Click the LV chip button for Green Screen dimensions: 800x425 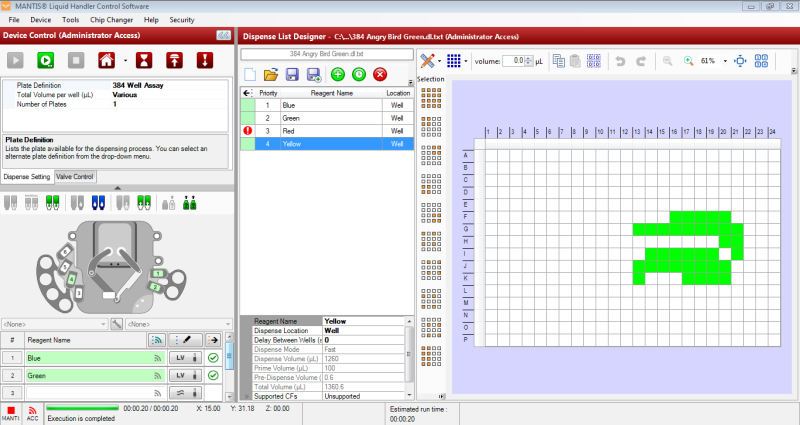coord(185,376)
